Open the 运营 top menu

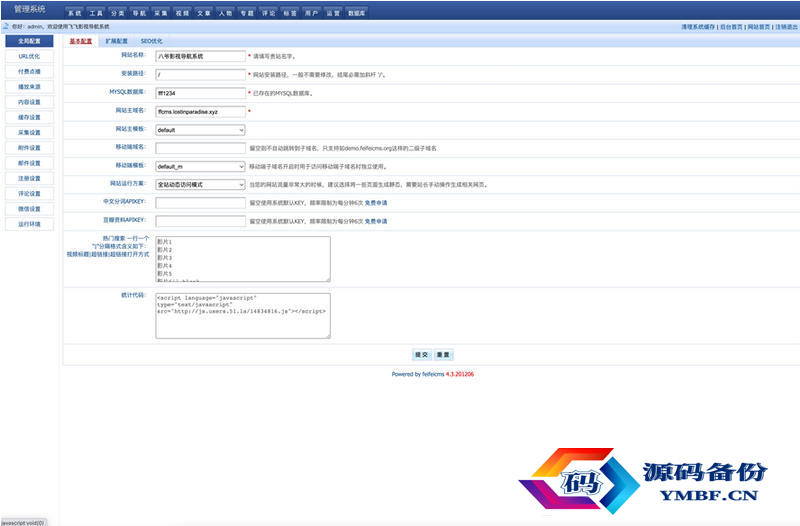tap(333, 13)
